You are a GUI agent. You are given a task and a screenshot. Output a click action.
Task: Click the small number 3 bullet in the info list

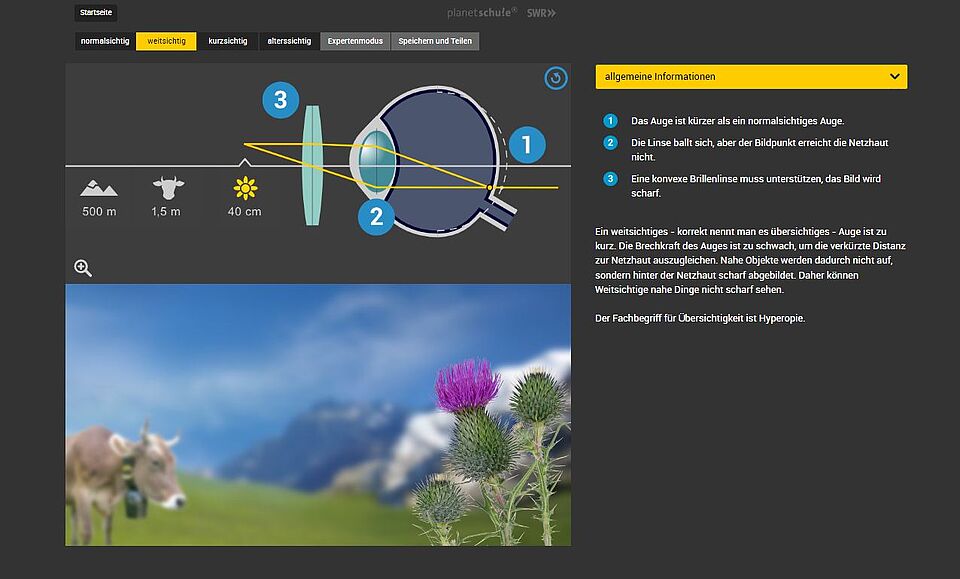pyautogui.click(x=610, y=179)
